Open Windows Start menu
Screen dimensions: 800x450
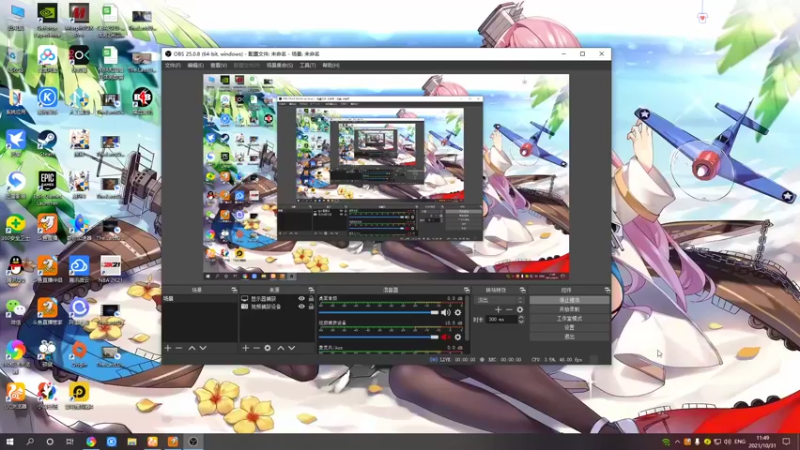pyautogui.click(x=9, y=442)
